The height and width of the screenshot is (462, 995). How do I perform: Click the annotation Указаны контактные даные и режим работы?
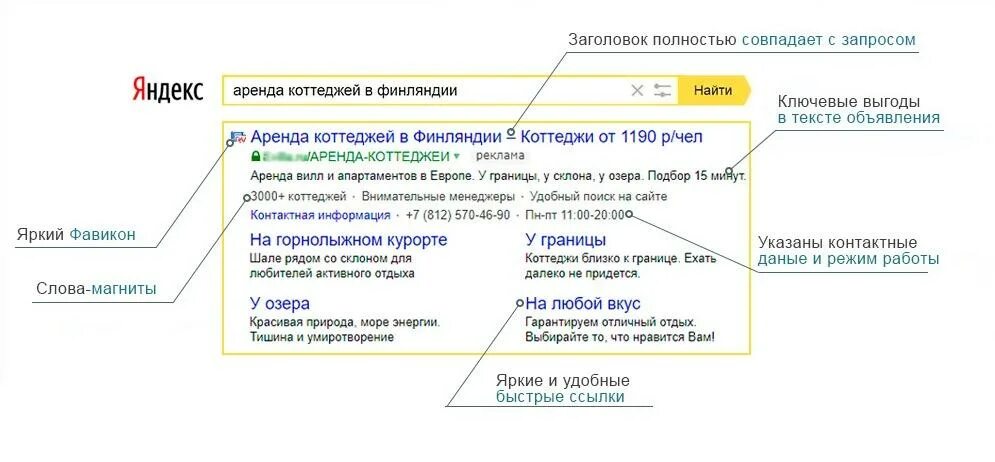click(848, 251)
